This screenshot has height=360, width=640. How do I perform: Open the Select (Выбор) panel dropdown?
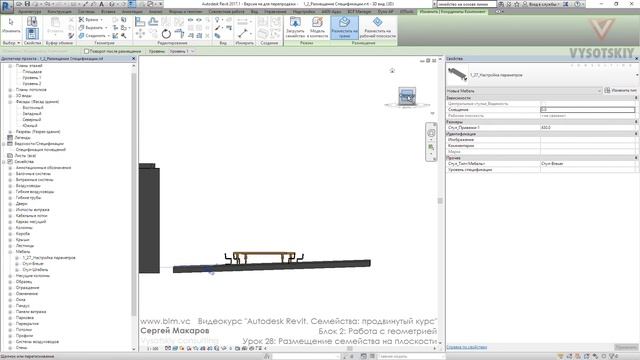coord(11,43)
